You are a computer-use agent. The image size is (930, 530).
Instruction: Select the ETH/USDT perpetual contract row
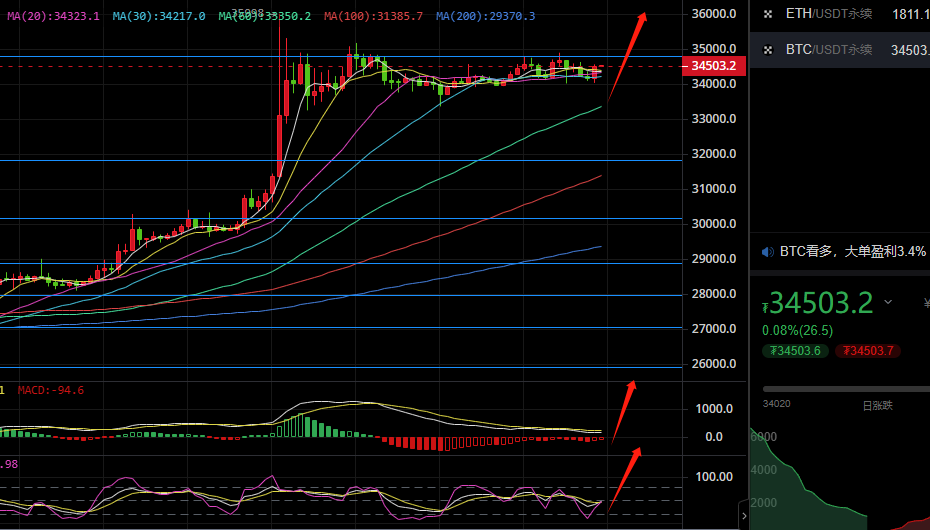840,14
